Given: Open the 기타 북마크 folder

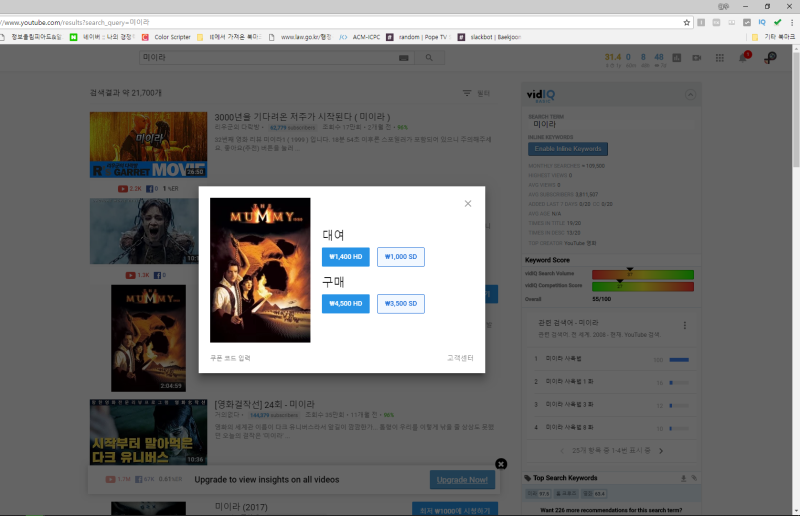Looking at the screenshot, I should point(773,37).
